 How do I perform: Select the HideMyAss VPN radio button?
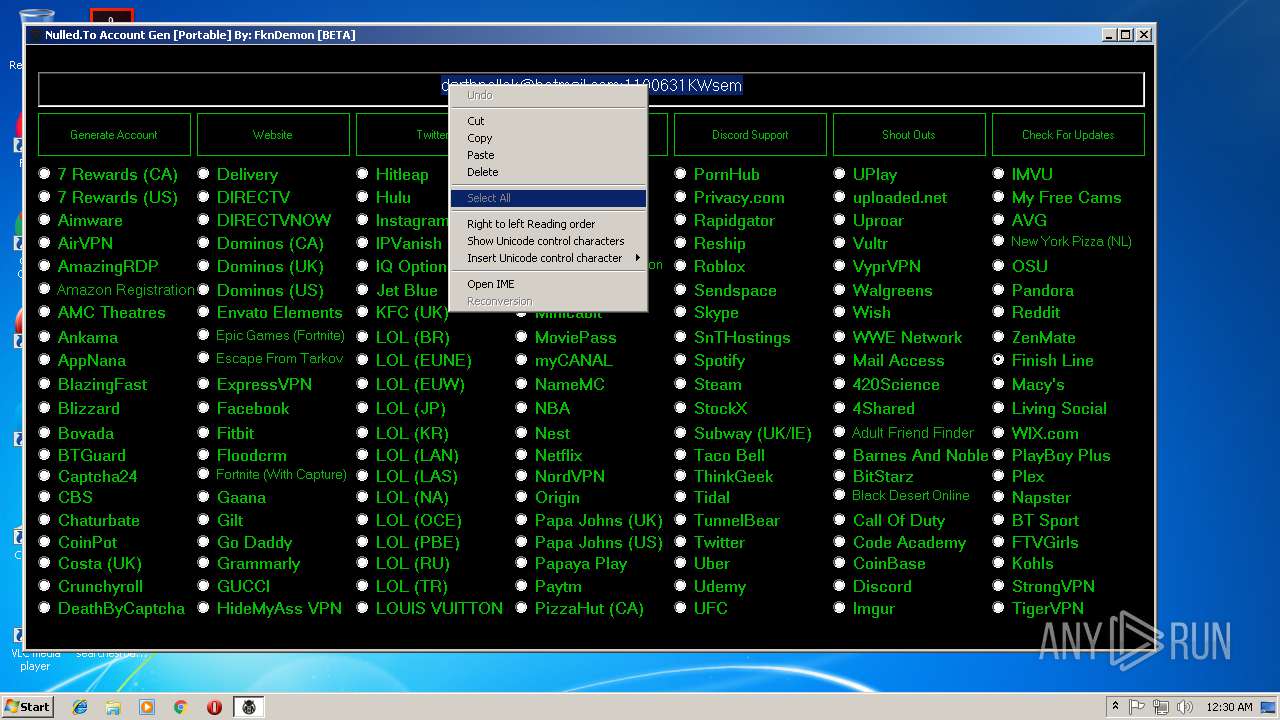(x=203, y=608)
